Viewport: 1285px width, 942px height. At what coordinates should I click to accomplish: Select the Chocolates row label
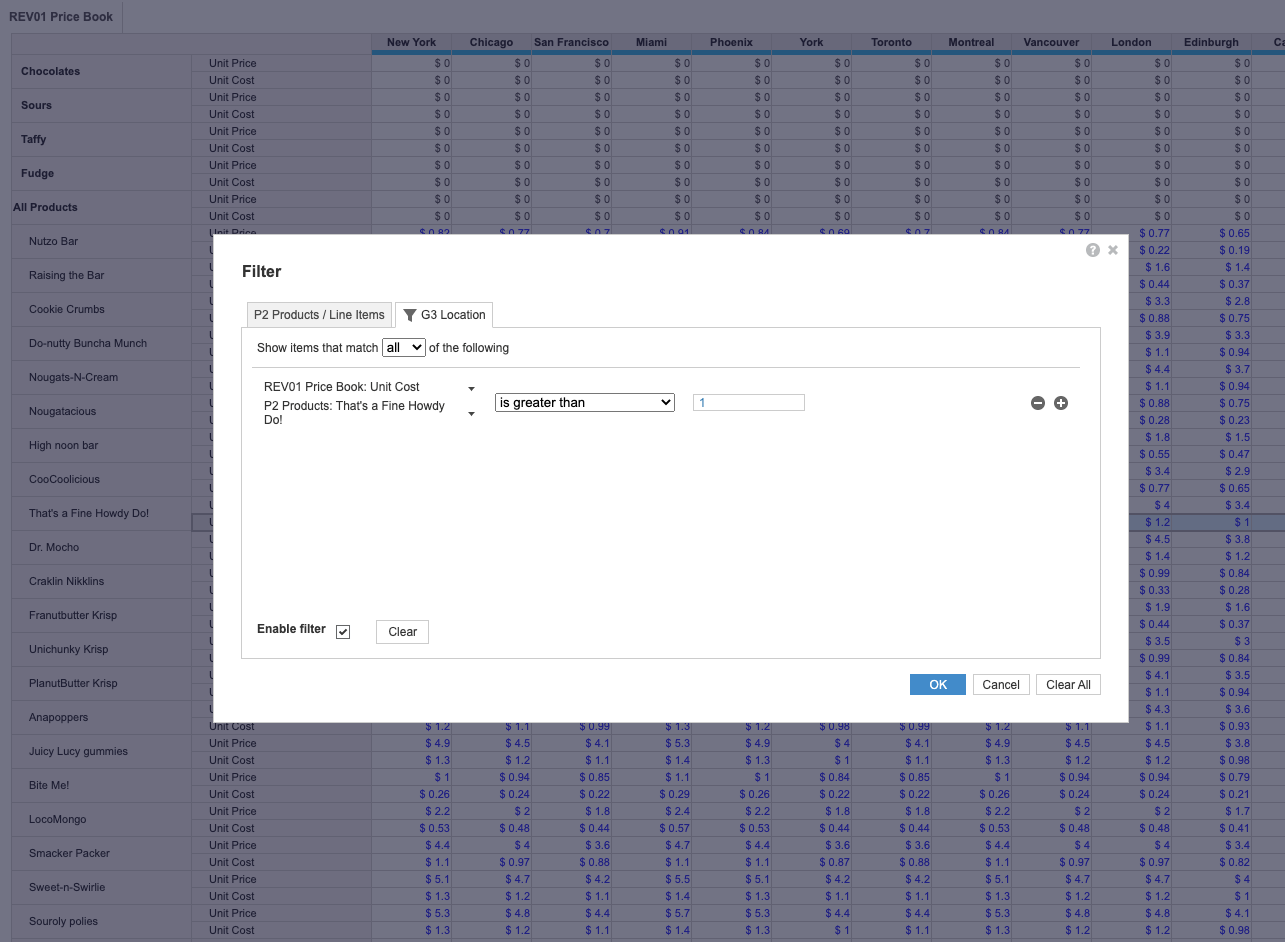pyautogui.click(x=50, y=71)
